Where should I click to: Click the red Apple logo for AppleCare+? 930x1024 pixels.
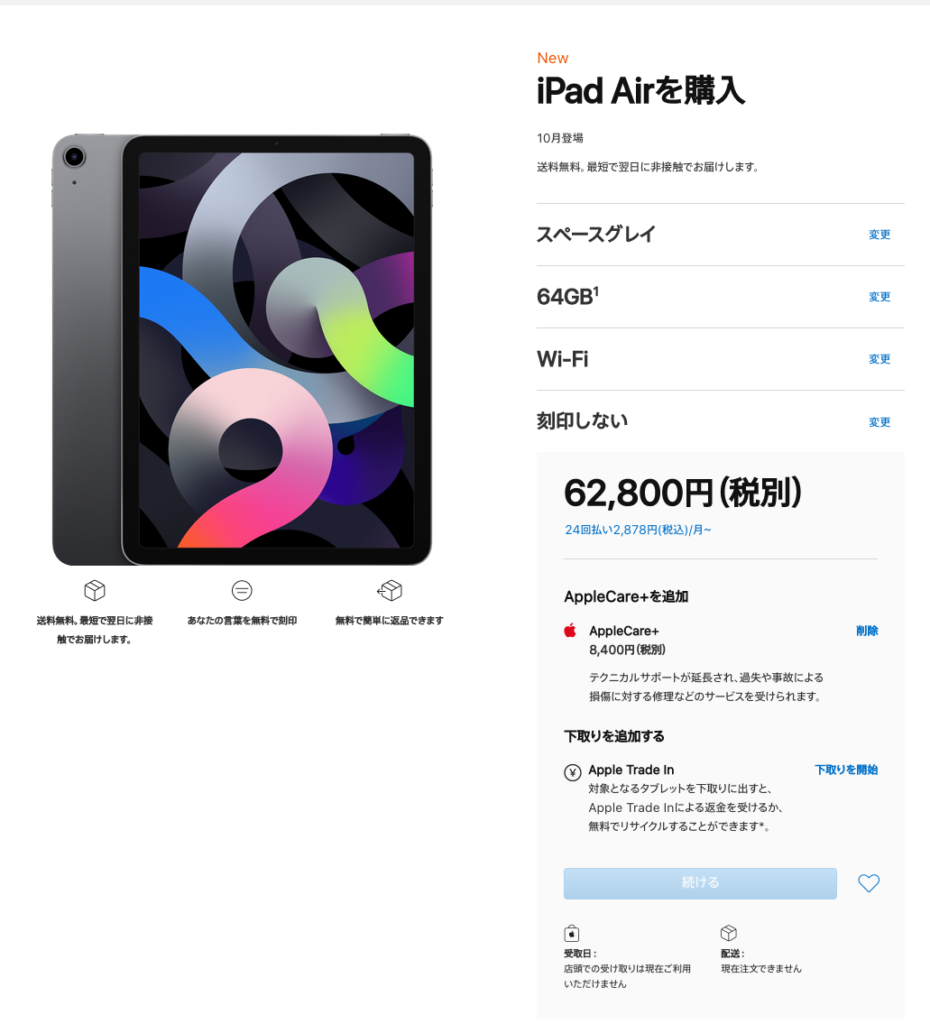[570, 630]
